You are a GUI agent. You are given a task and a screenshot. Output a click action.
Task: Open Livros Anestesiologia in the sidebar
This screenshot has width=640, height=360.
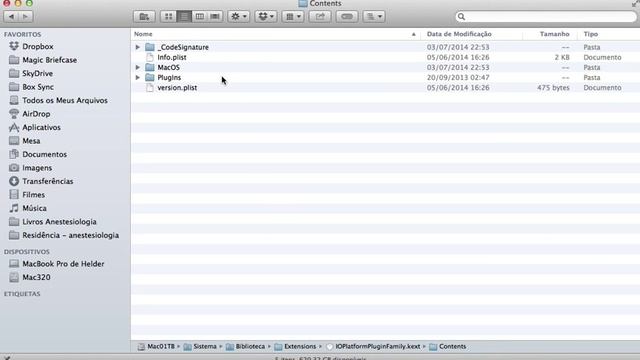[x=59, y=222]
